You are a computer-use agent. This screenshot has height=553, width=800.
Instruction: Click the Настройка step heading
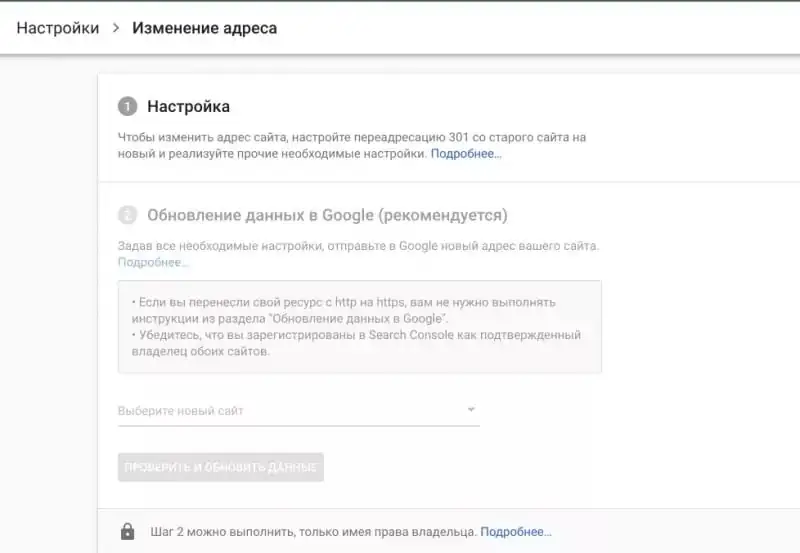click(x=189, y=107)
